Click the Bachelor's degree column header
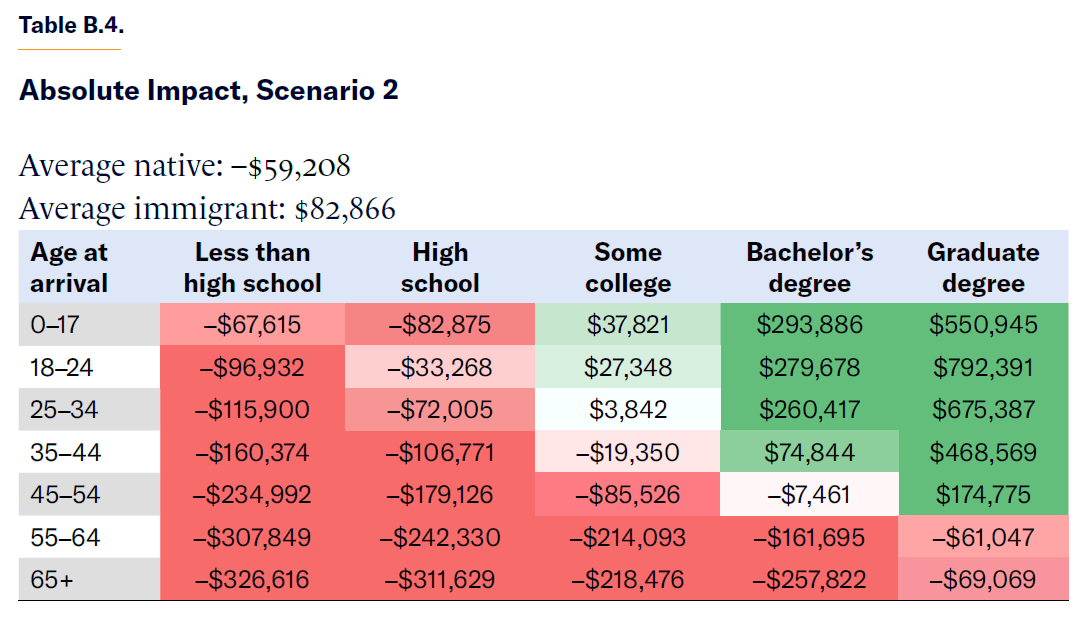1089x620 pixels. [x=809, y=267]
